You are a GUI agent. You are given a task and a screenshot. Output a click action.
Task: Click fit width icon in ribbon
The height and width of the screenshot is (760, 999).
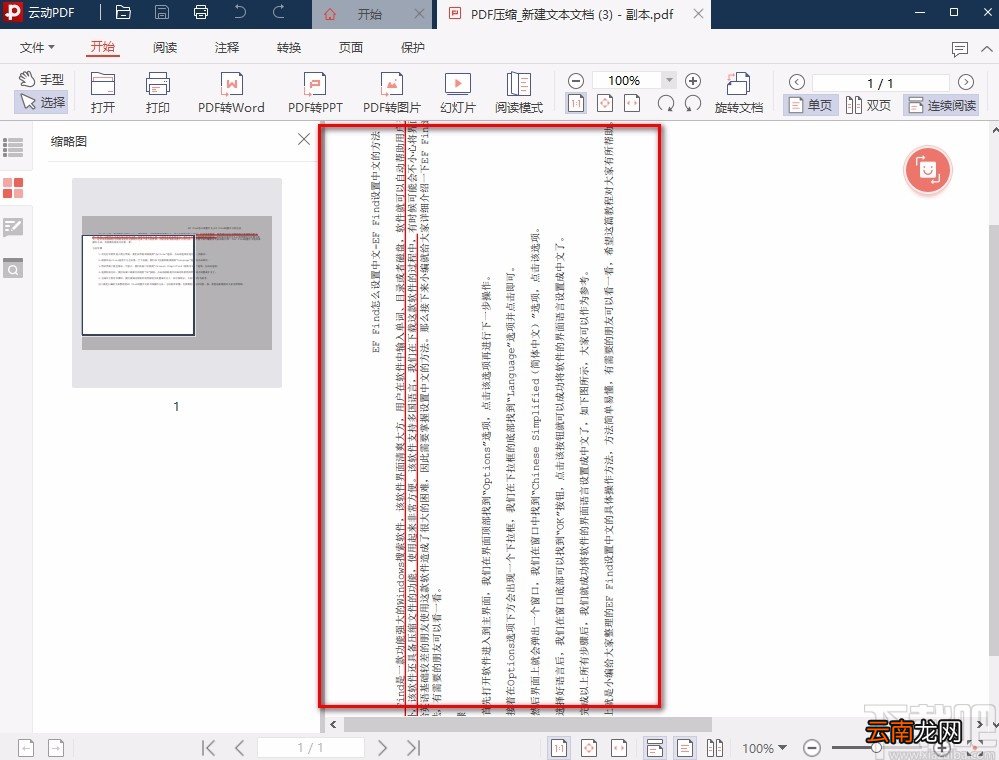click(x=632, y=103)
